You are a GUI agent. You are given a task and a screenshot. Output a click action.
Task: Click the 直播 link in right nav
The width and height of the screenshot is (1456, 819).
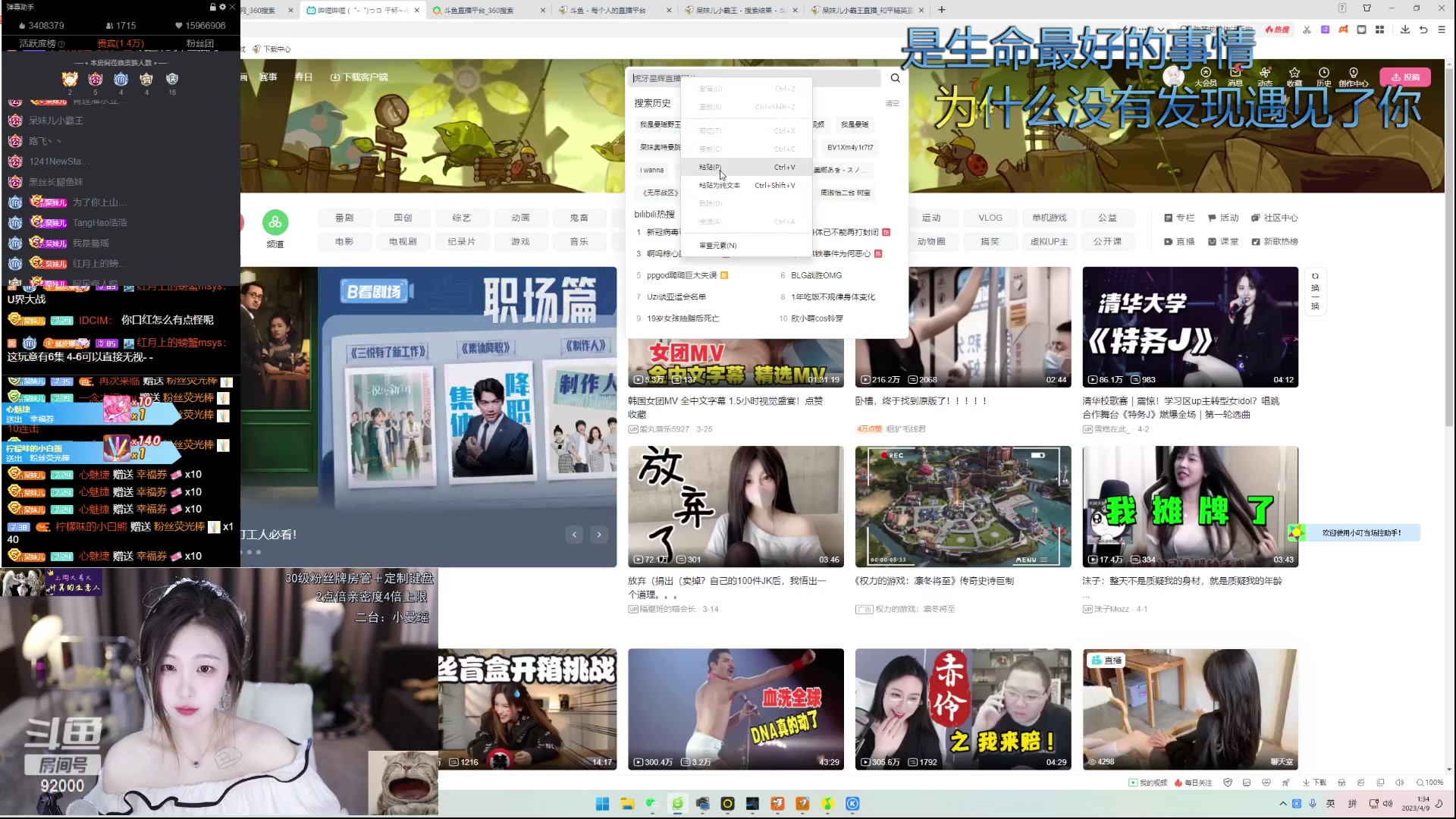[x=1179, y=241]
